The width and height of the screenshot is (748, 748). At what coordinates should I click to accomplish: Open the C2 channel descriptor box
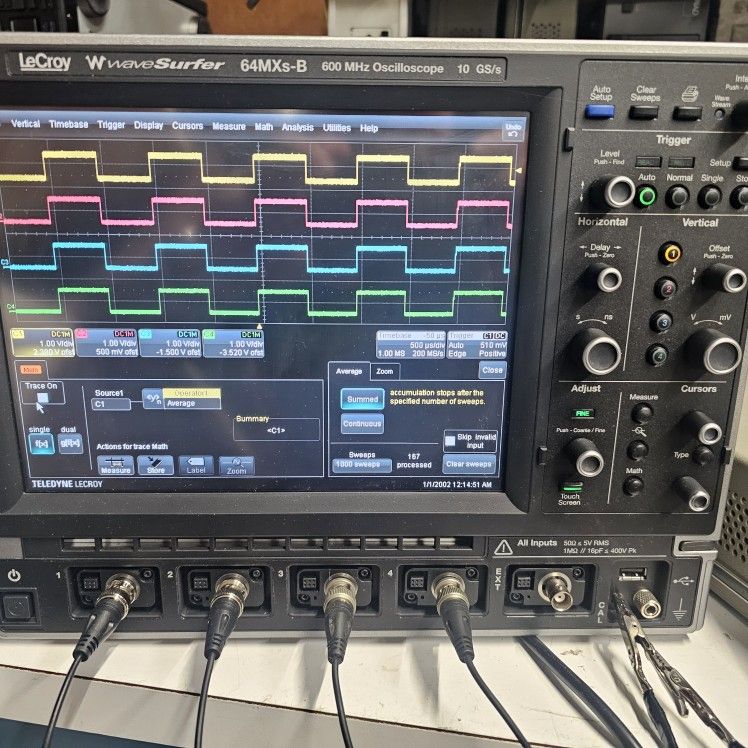[x=106, y=343]
